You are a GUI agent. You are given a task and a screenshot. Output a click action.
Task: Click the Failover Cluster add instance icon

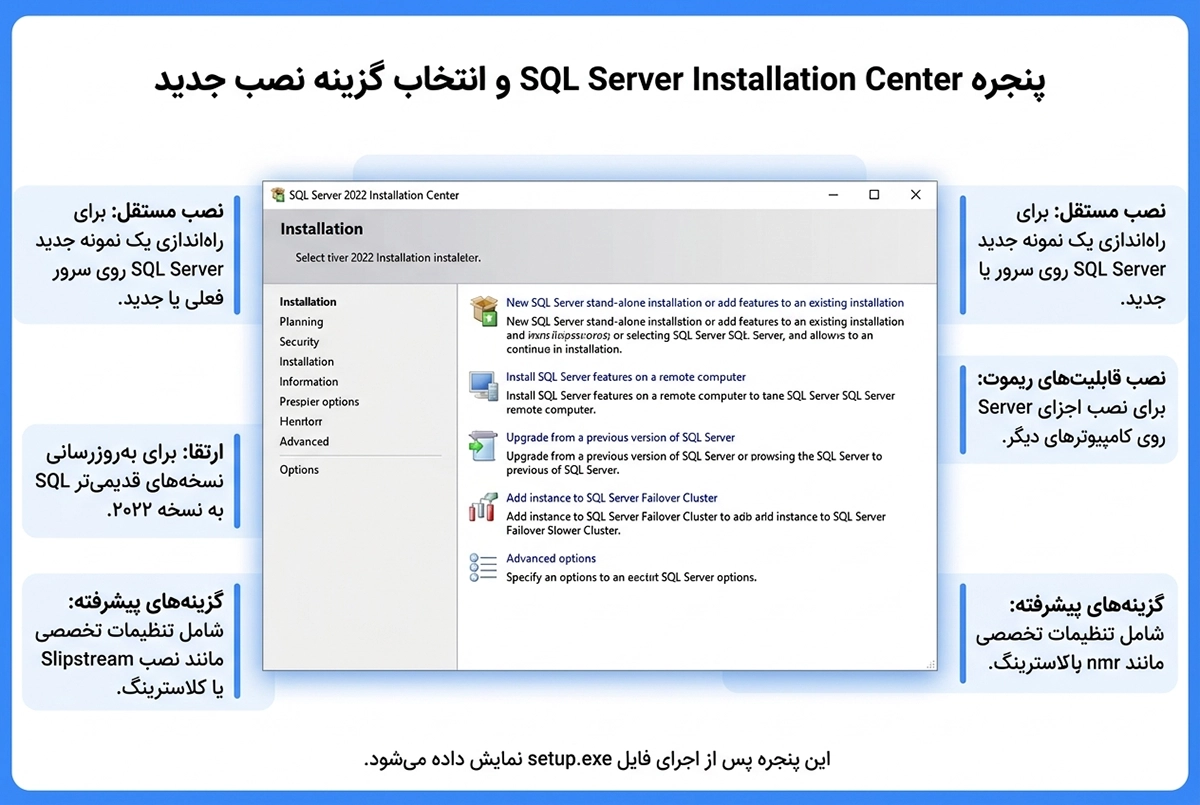483,506
